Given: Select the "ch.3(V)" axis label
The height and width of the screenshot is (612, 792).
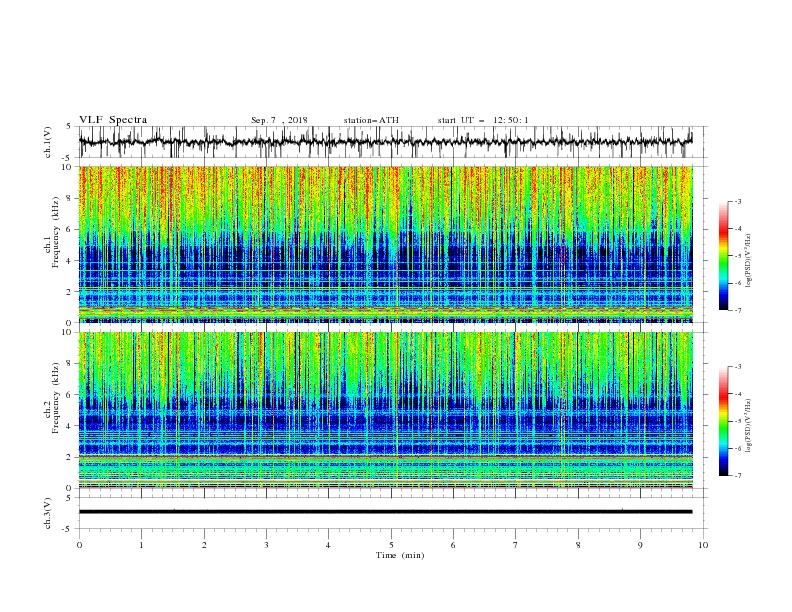Looking at the screenshot, I should 48,513.
